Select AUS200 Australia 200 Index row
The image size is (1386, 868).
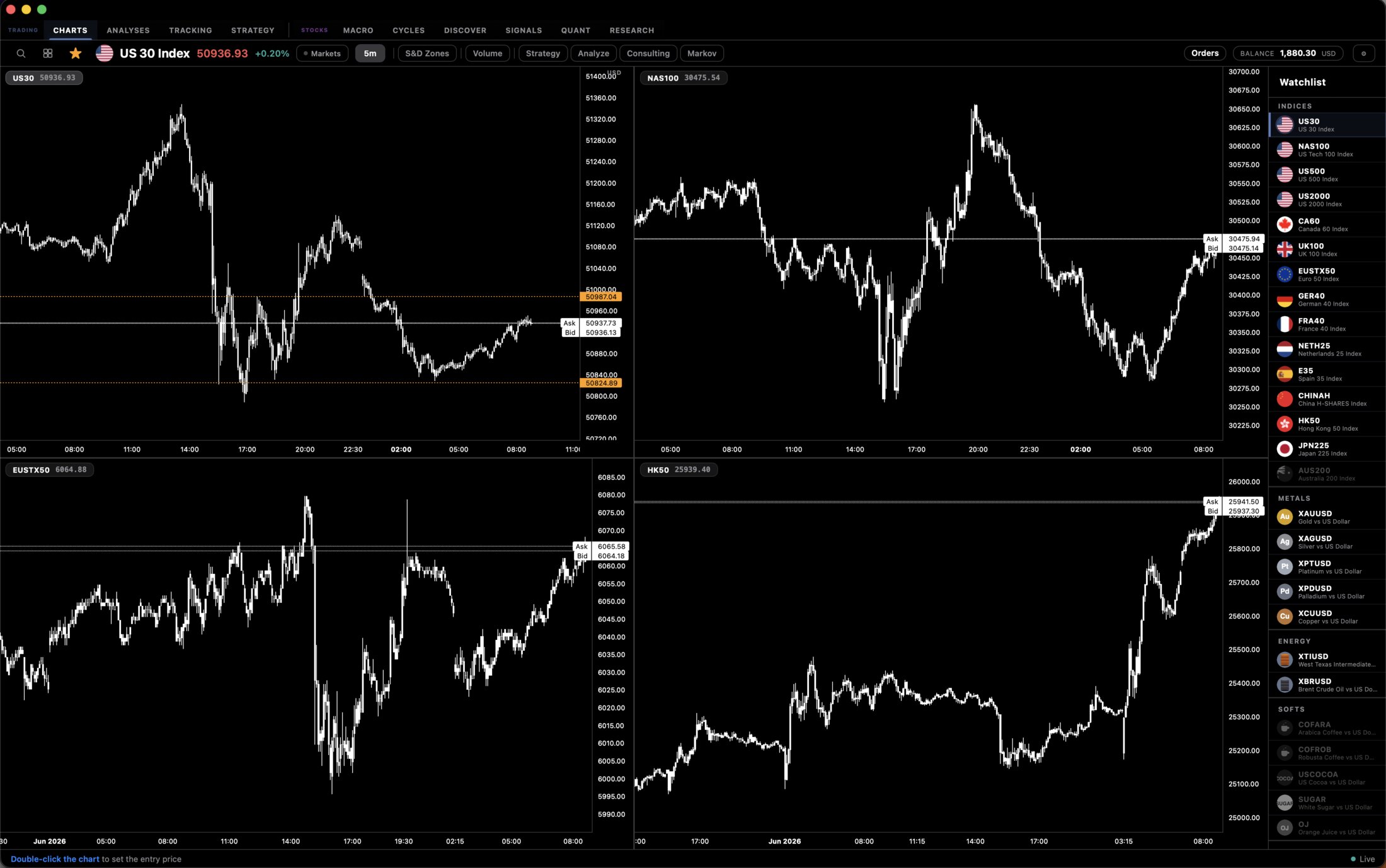coord(1327,474)
